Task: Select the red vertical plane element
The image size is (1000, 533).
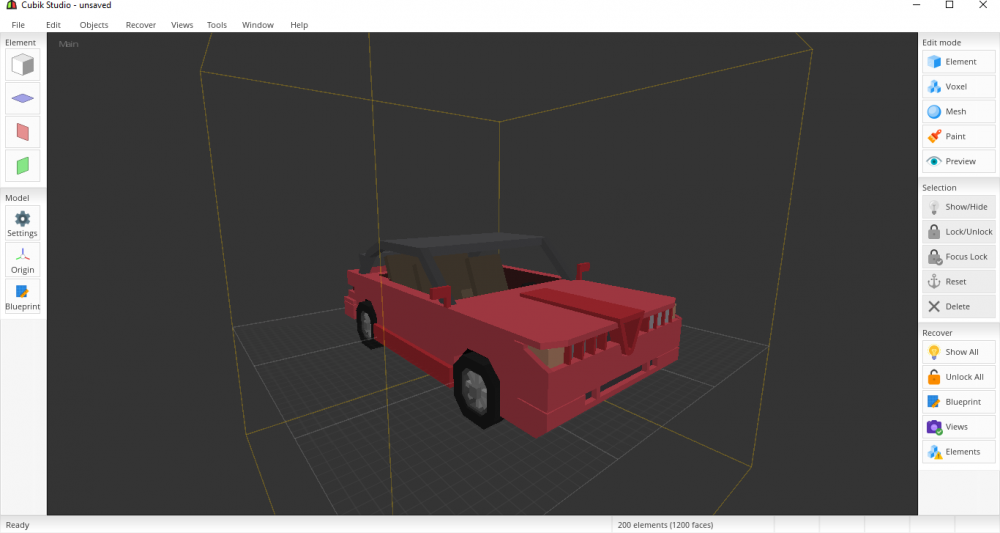Action: 22,132
